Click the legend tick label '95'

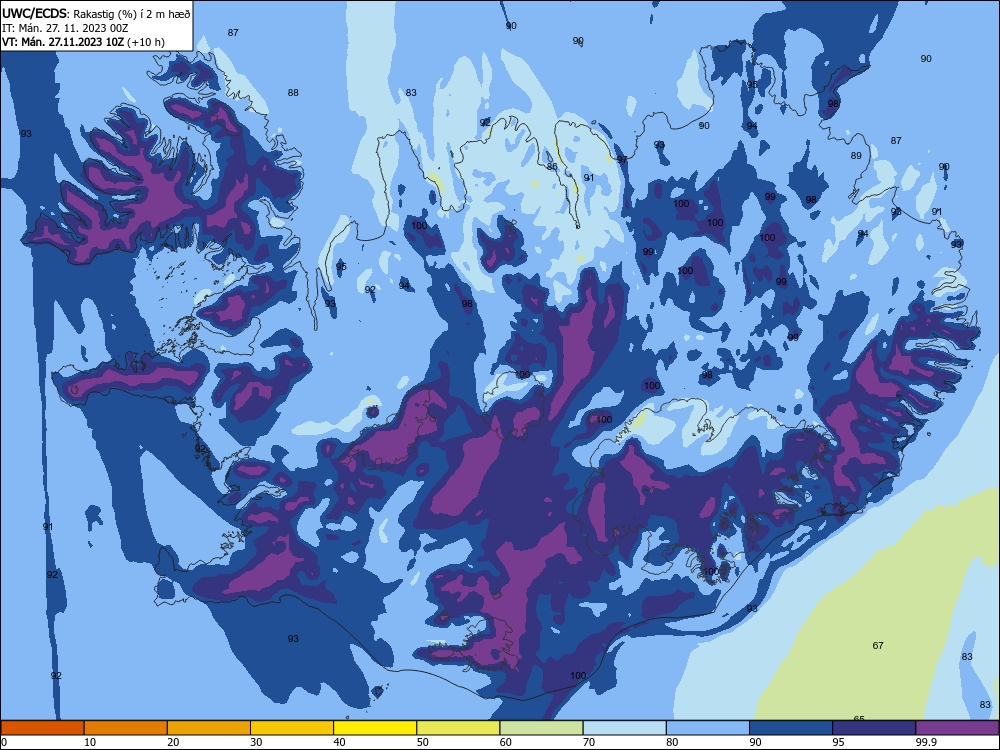click(839, 742)
